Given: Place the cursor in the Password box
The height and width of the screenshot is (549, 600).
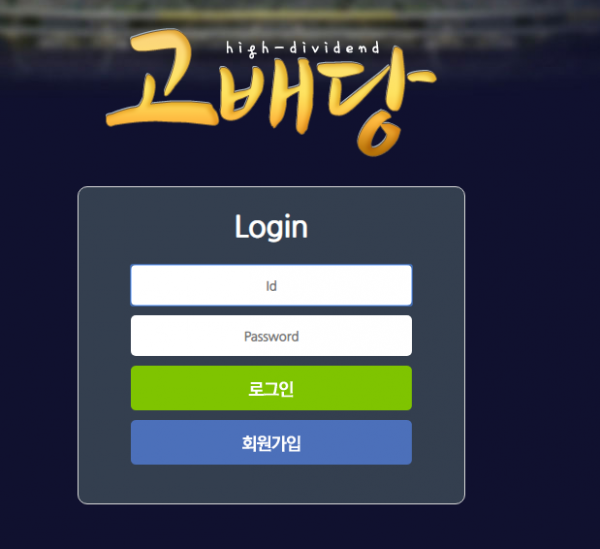Looking at the screenshot, I should click(x=271, y=336).
